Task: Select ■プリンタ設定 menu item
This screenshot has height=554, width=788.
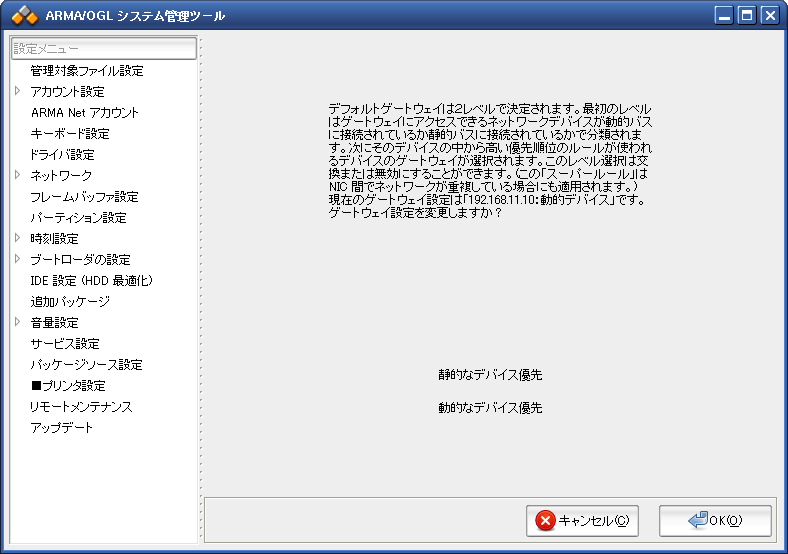Action: tap(67, 386)
